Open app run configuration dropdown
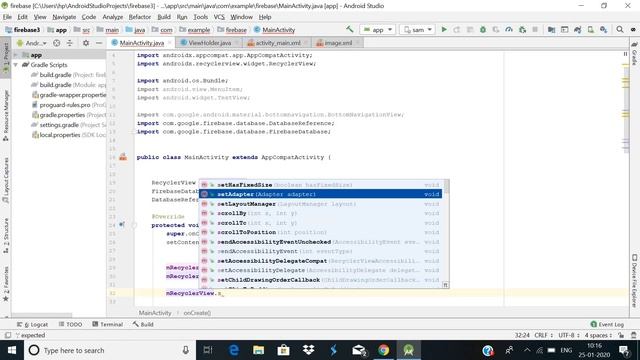 [378, 29]
